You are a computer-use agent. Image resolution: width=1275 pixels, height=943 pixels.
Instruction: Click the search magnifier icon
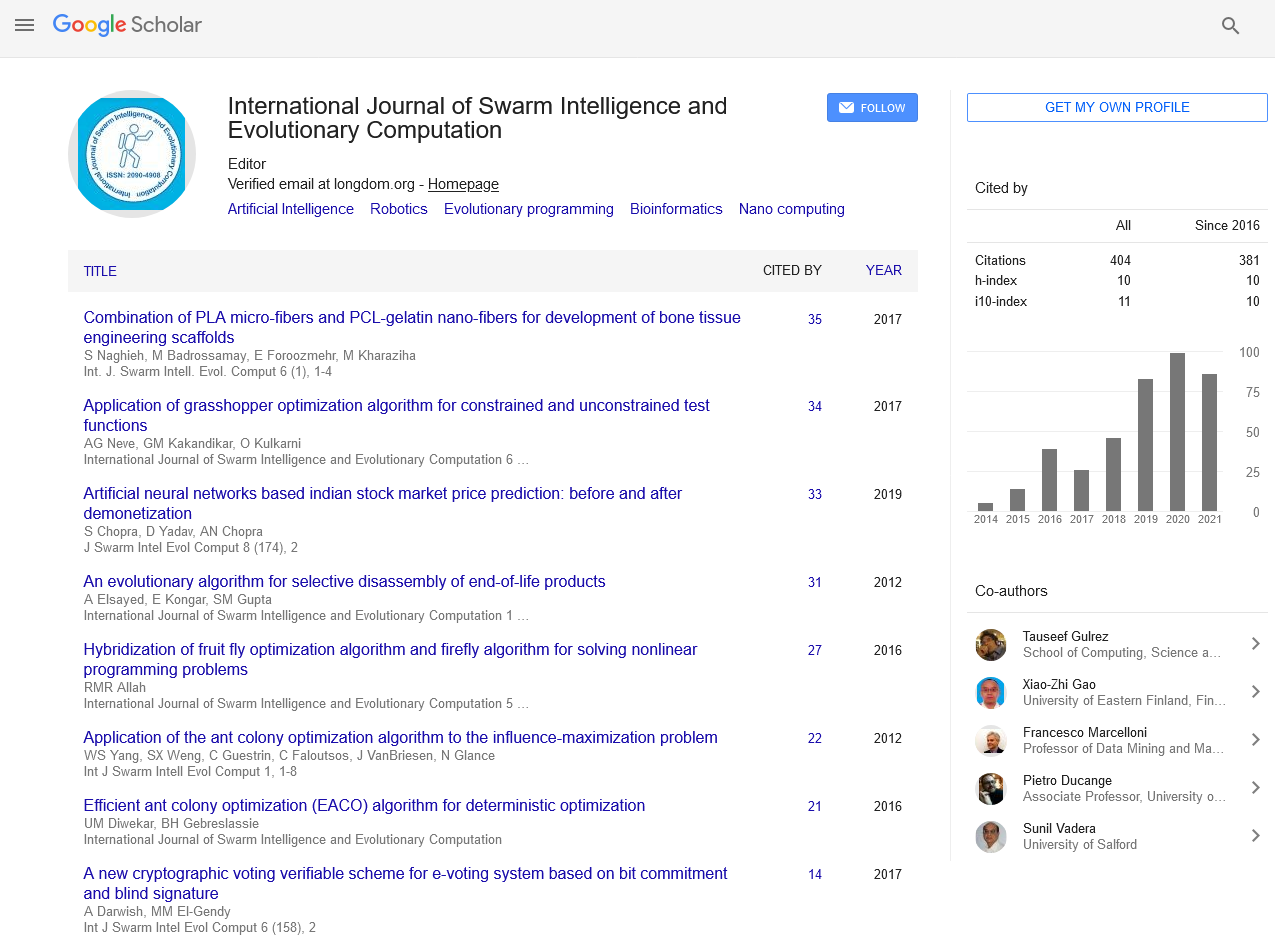pos(1230,26)
